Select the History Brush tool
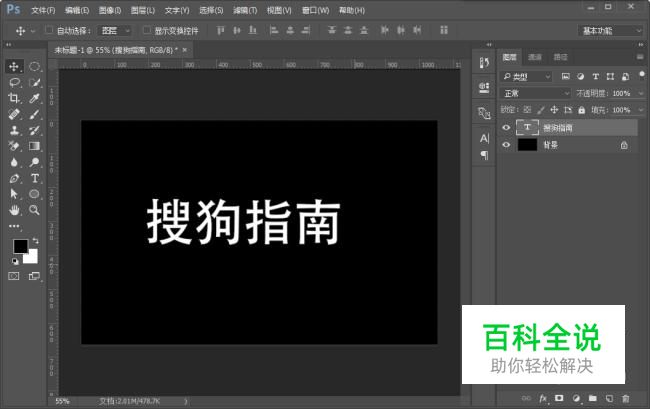Screen dimensions: 650x409 34,130
